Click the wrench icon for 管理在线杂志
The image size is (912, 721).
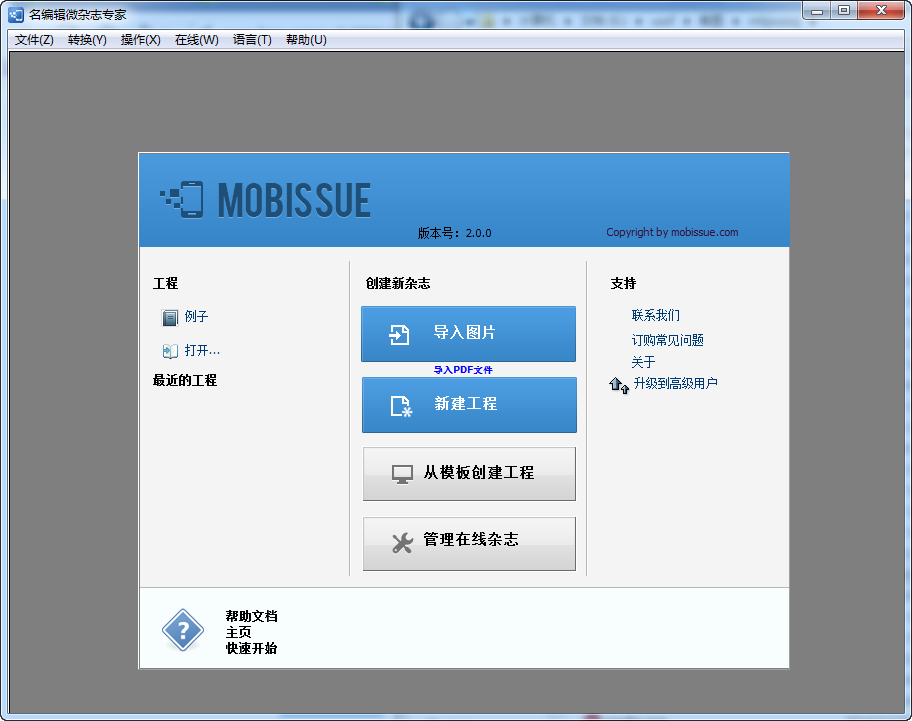point(402,542)
